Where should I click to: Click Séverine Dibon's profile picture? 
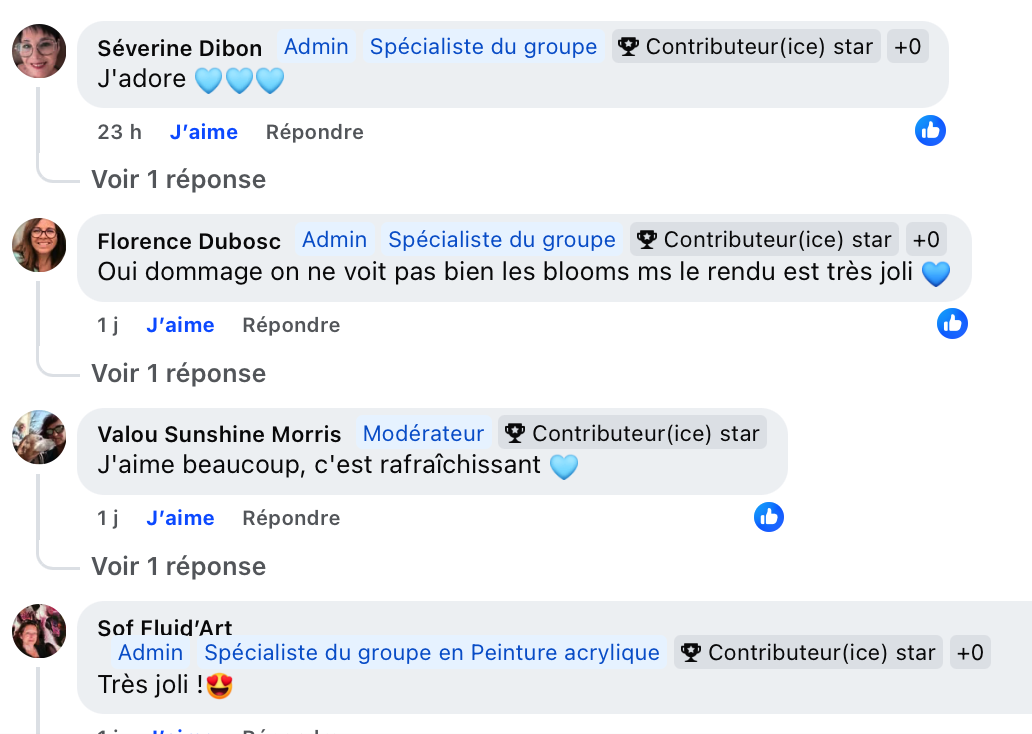39,51
